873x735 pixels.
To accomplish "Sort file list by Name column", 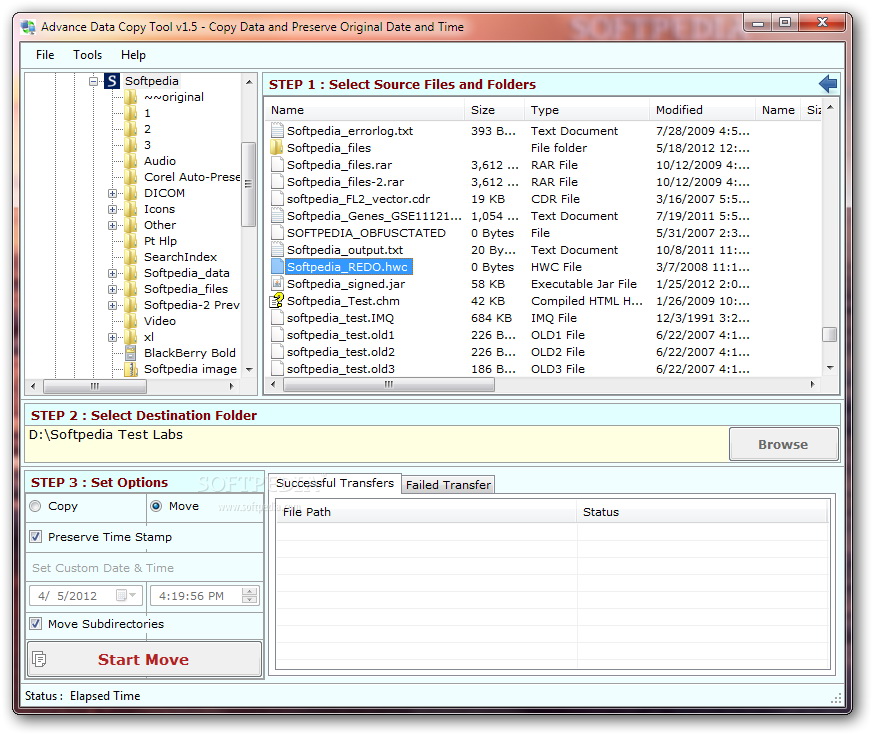I will pyautogui.click(x=365, y=110).
